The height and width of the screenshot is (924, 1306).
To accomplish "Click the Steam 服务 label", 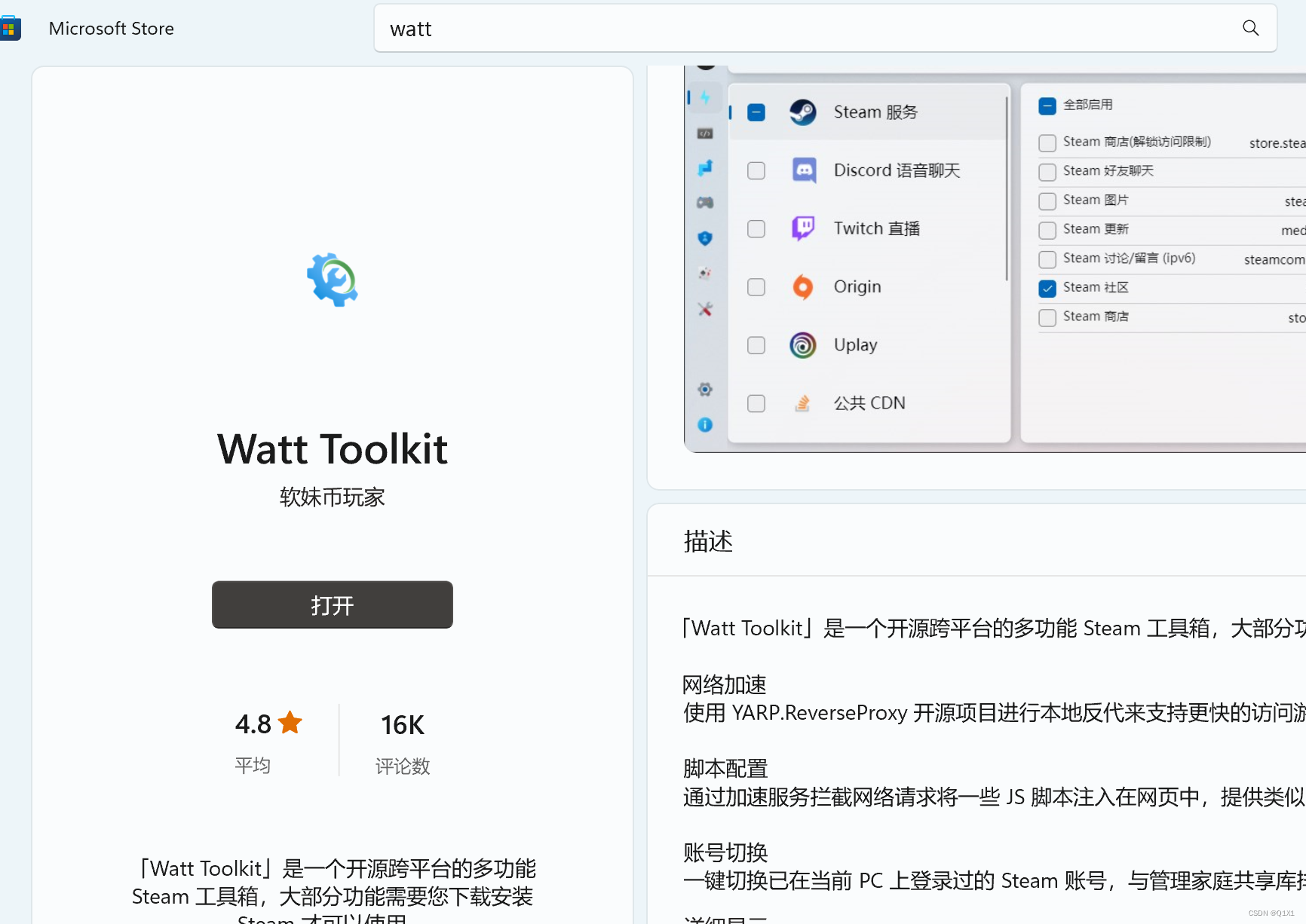I will (x=875, y=112).
